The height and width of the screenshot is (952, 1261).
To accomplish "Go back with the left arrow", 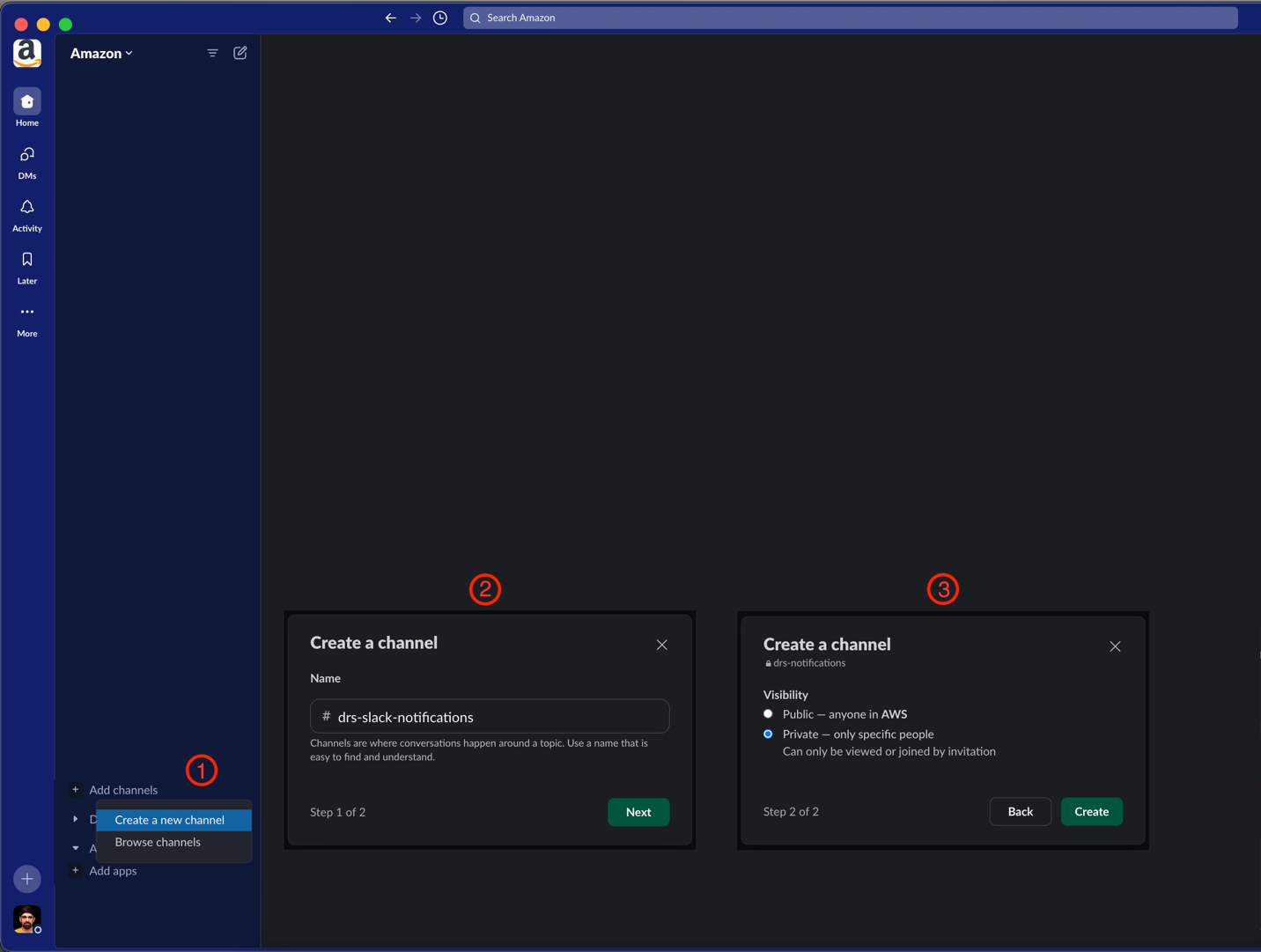I will coord(391,18).
